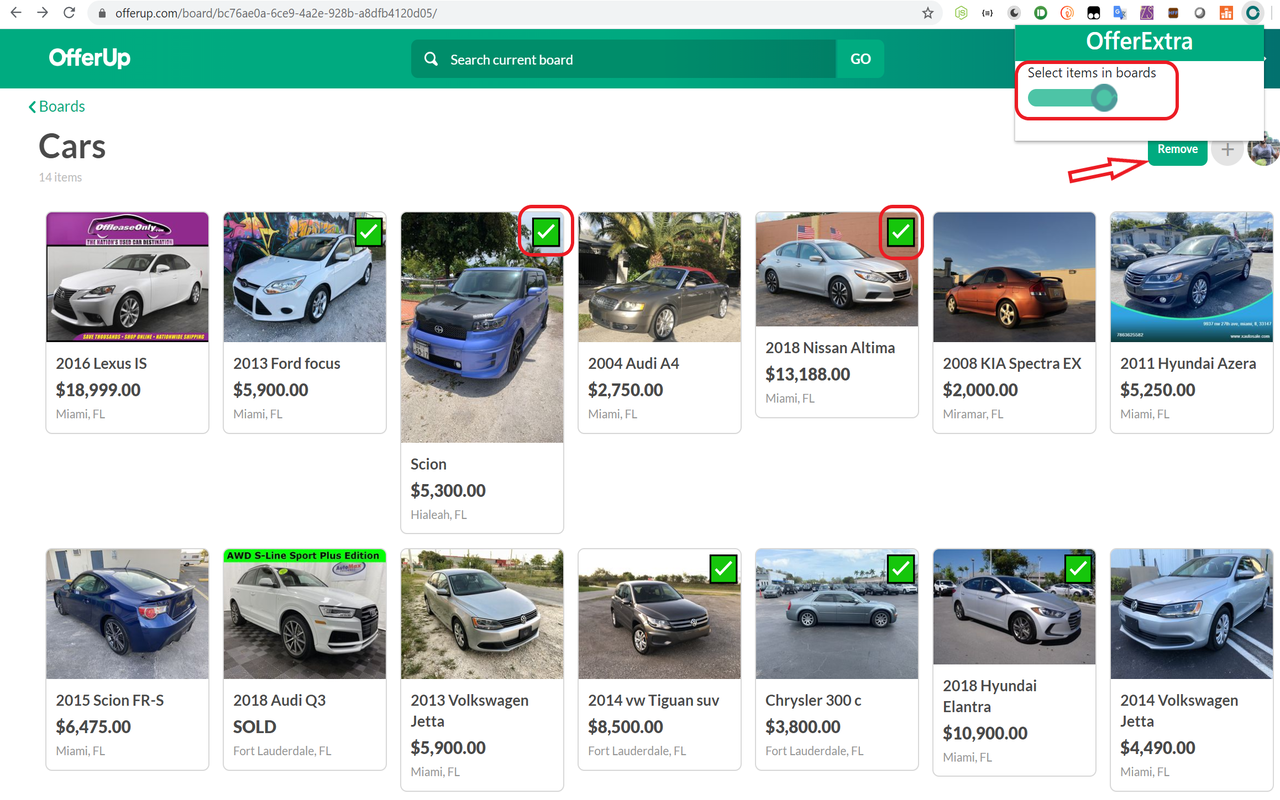Click the $6,475.00 price
Image resolution: width=1280 pixels, height=800 pixels.
point(93,727)
